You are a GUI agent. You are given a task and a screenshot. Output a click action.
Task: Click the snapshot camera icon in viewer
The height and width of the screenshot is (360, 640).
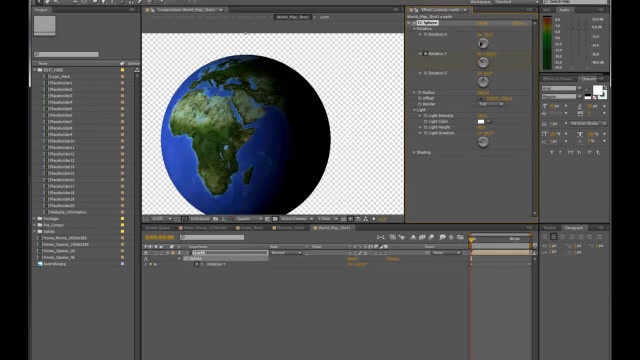[x=216, y=219]
